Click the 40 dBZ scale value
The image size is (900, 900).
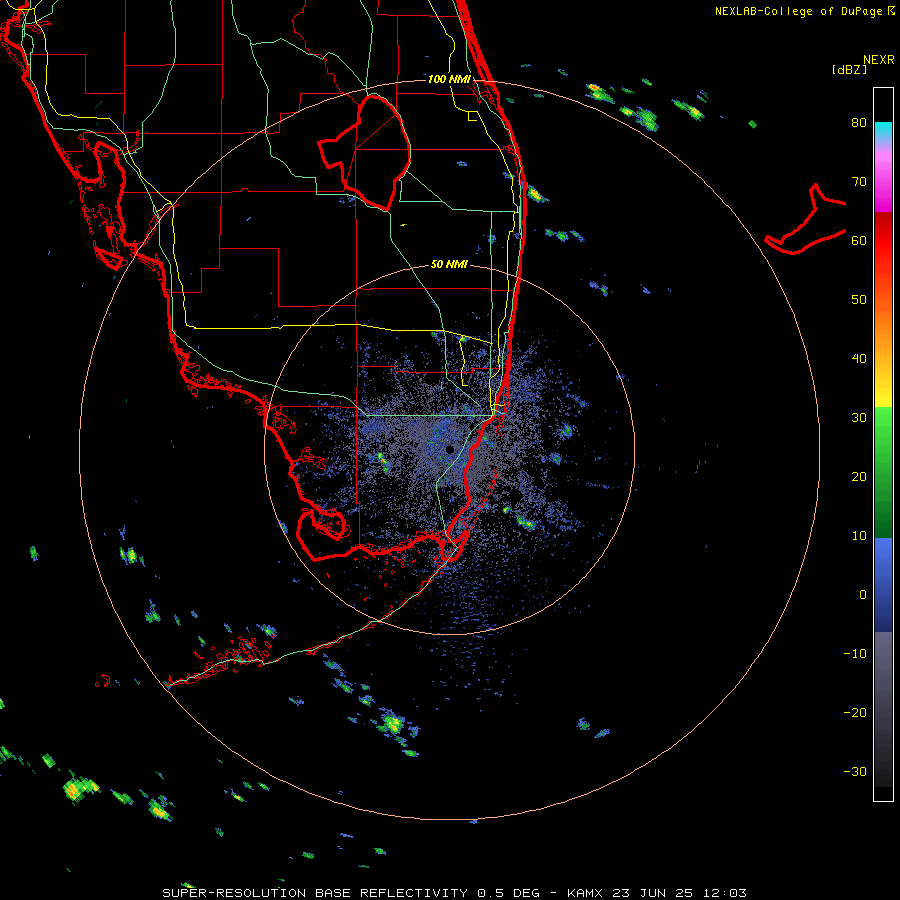(x=859, y=359)
